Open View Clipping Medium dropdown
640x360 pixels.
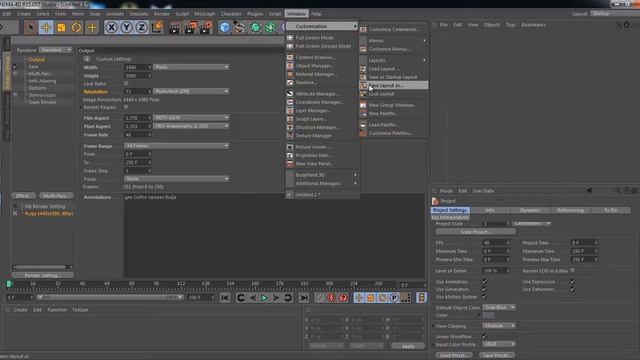tap(499, 326)
